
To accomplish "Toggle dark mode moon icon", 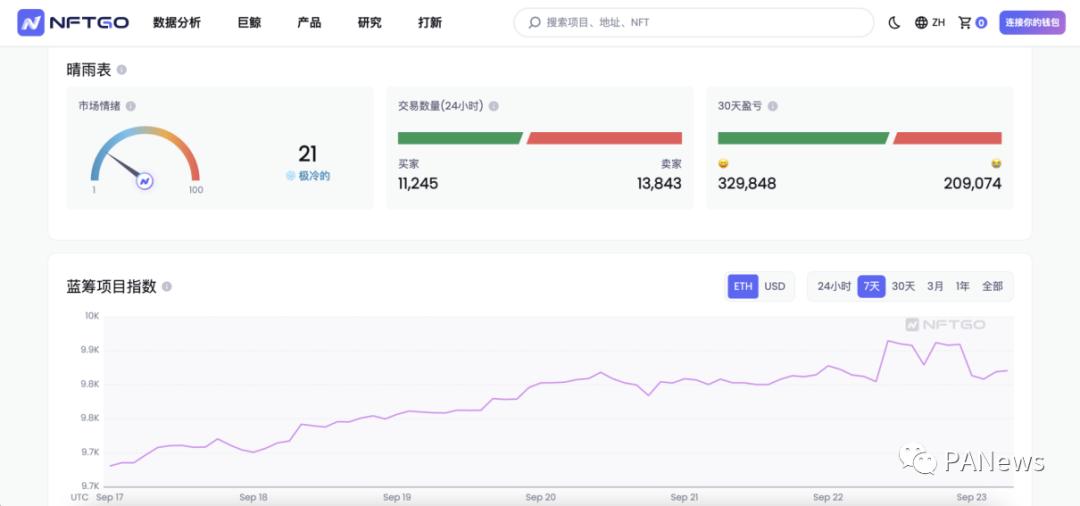I will point(894,22).
